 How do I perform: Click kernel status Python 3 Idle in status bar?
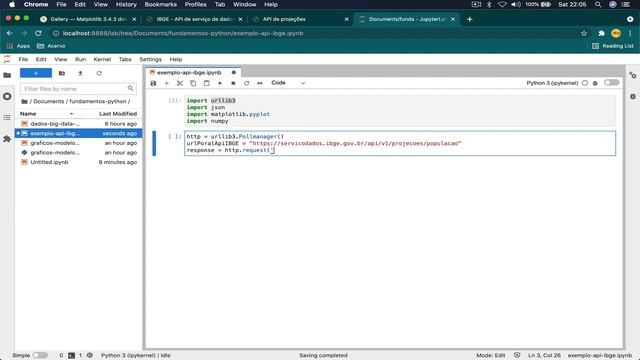(x=136, y=356)
